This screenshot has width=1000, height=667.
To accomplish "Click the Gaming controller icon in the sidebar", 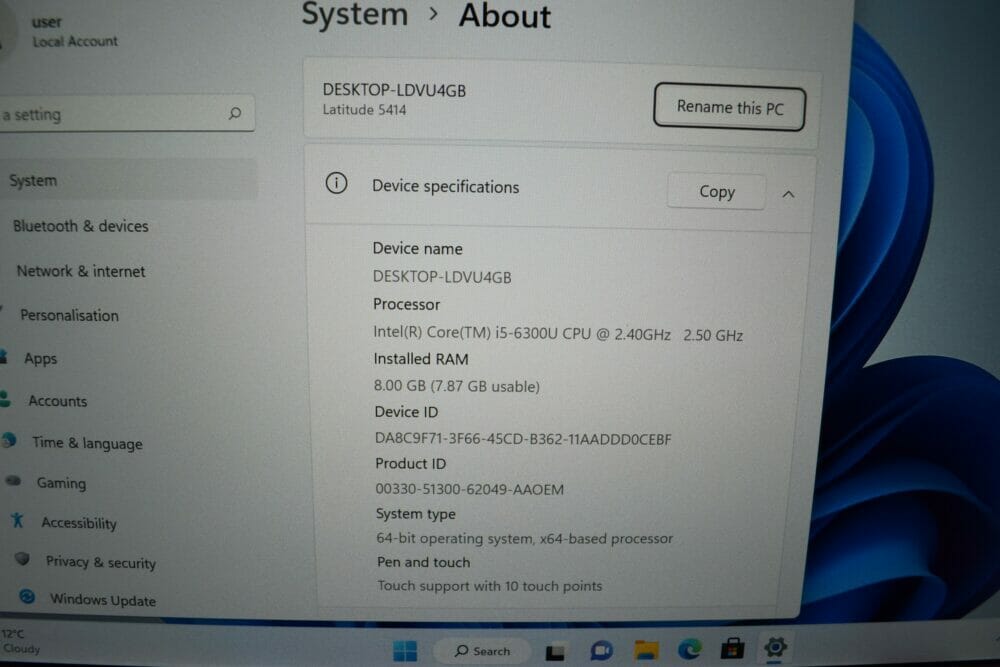I will (13, 481).
